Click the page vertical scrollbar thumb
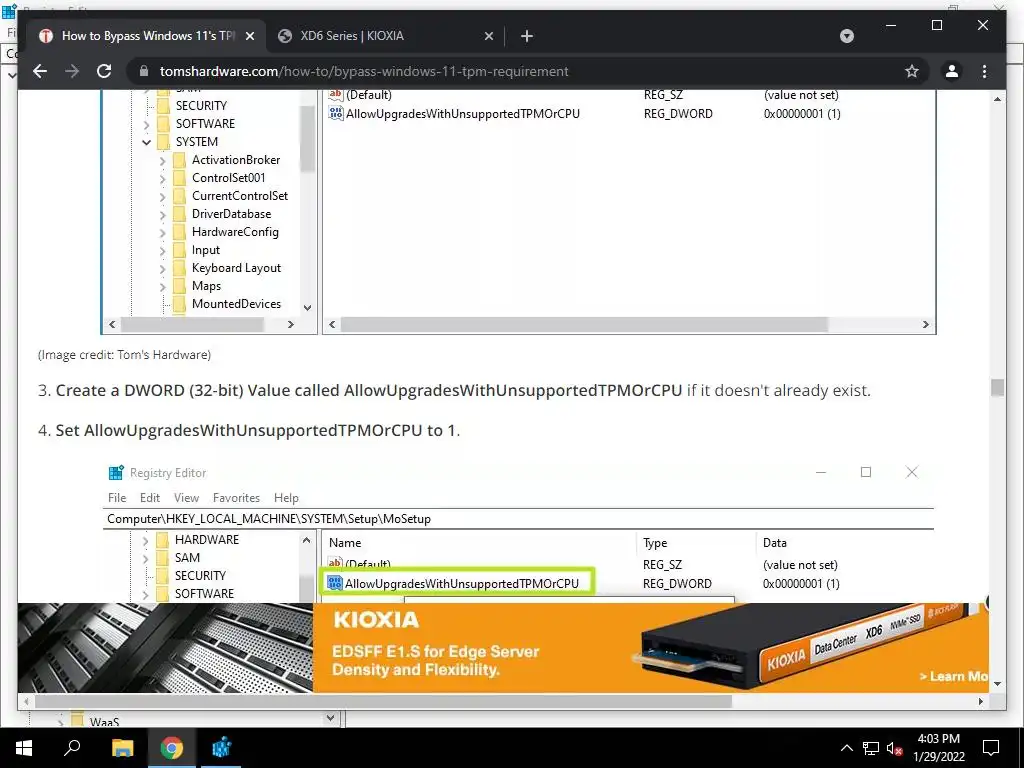Image resolution: width=1024 pixels, height=768 pixels. tap(997, 387)
